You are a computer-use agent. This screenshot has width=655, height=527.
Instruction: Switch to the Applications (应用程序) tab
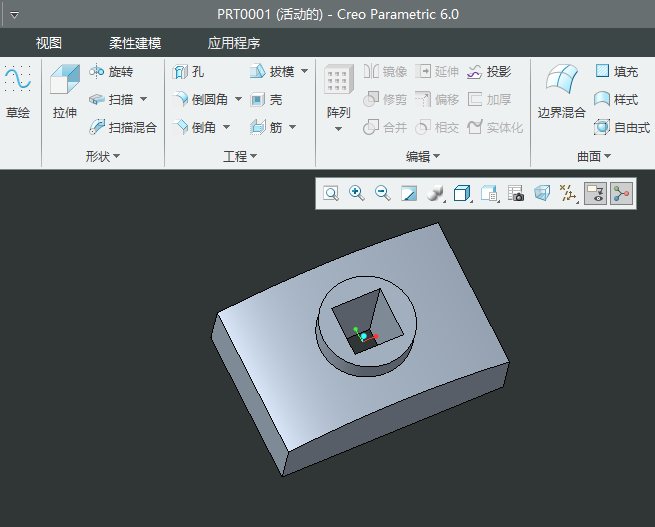234,43
